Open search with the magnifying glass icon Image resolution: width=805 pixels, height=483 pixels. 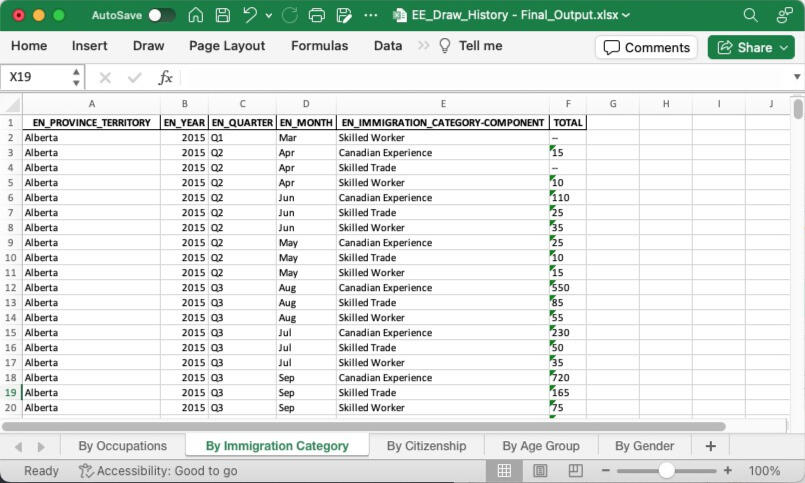tap(751, 15)
